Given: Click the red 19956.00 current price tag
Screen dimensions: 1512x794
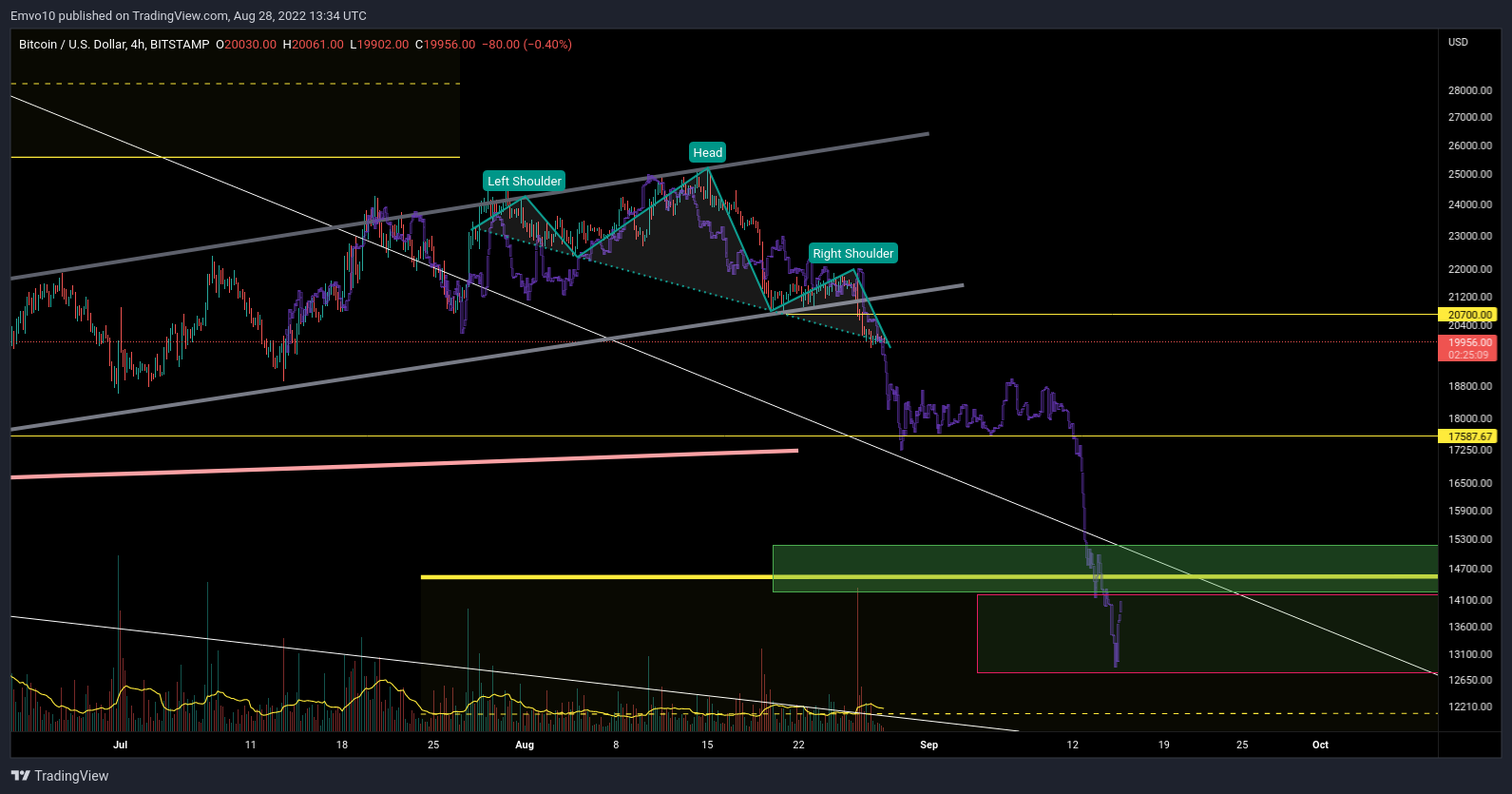Looking at the screenshot, I should pyautogui.click(x=1468, y=348).
